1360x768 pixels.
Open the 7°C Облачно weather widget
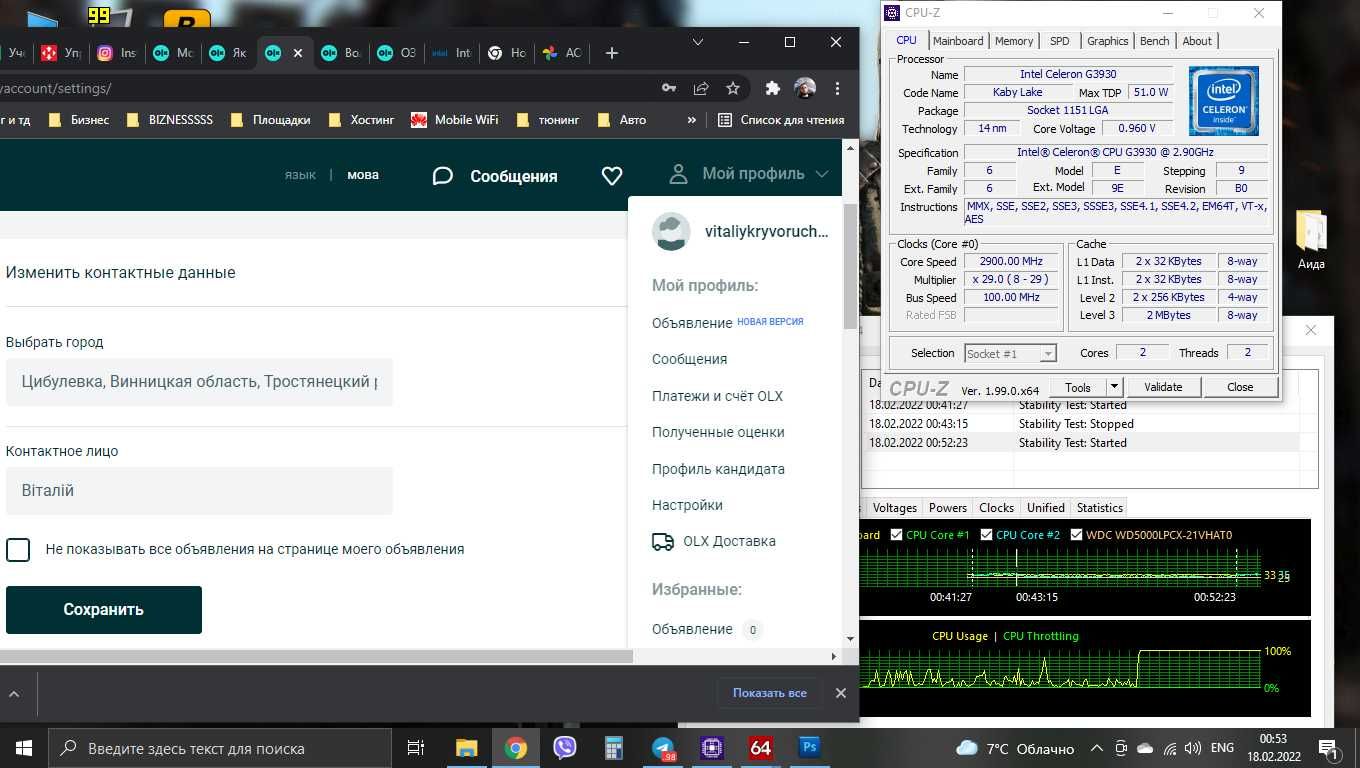tap(1015, 748)
